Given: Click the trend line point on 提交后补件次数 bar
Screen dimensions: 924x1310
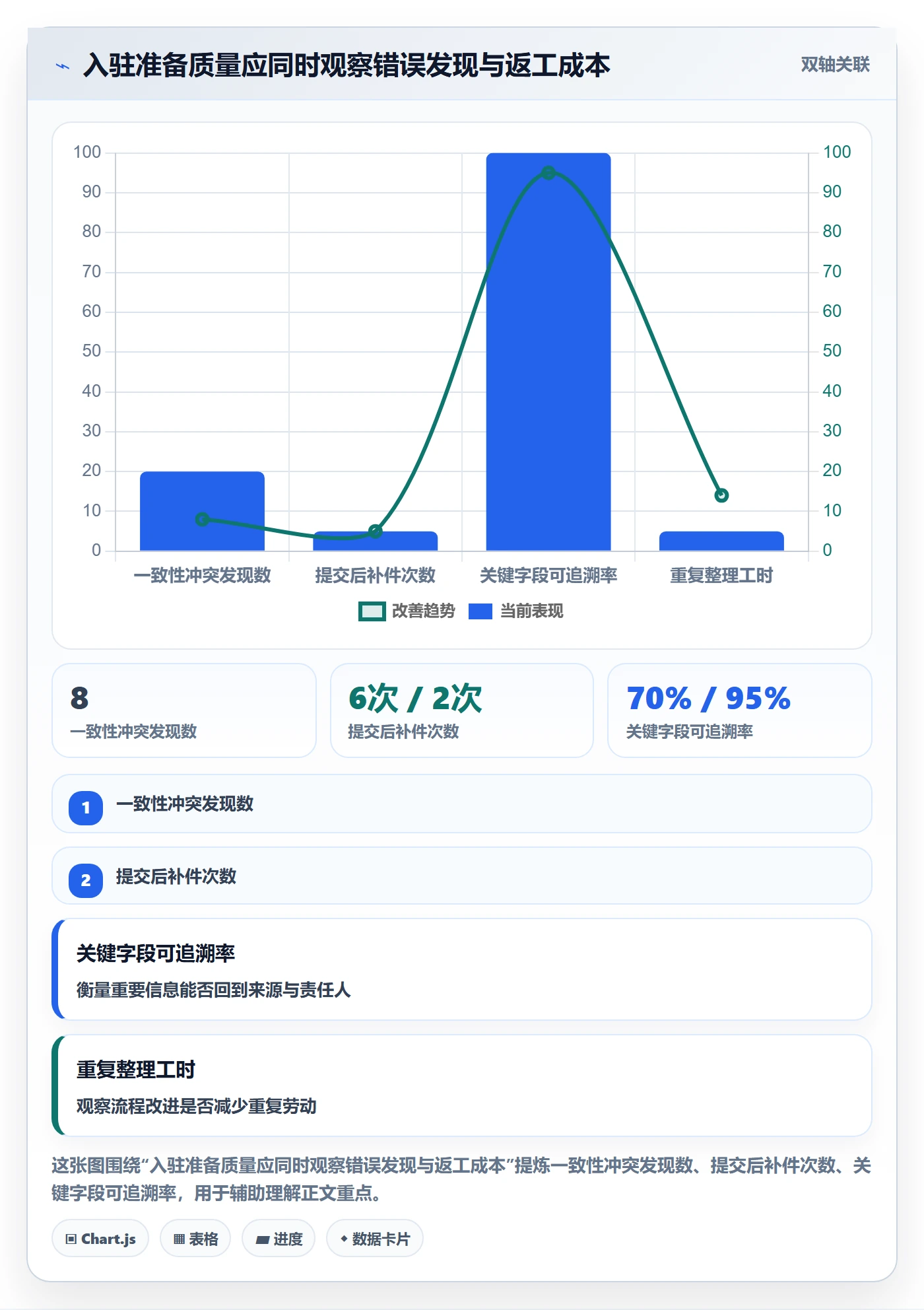Looking at the screenshot, I should pos(375,531).
